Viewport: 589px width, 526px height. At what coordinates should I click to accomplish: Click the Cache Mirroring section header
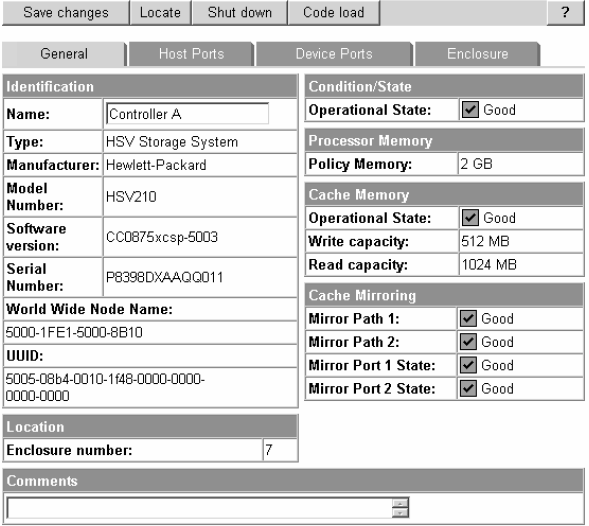pos(444,295)
